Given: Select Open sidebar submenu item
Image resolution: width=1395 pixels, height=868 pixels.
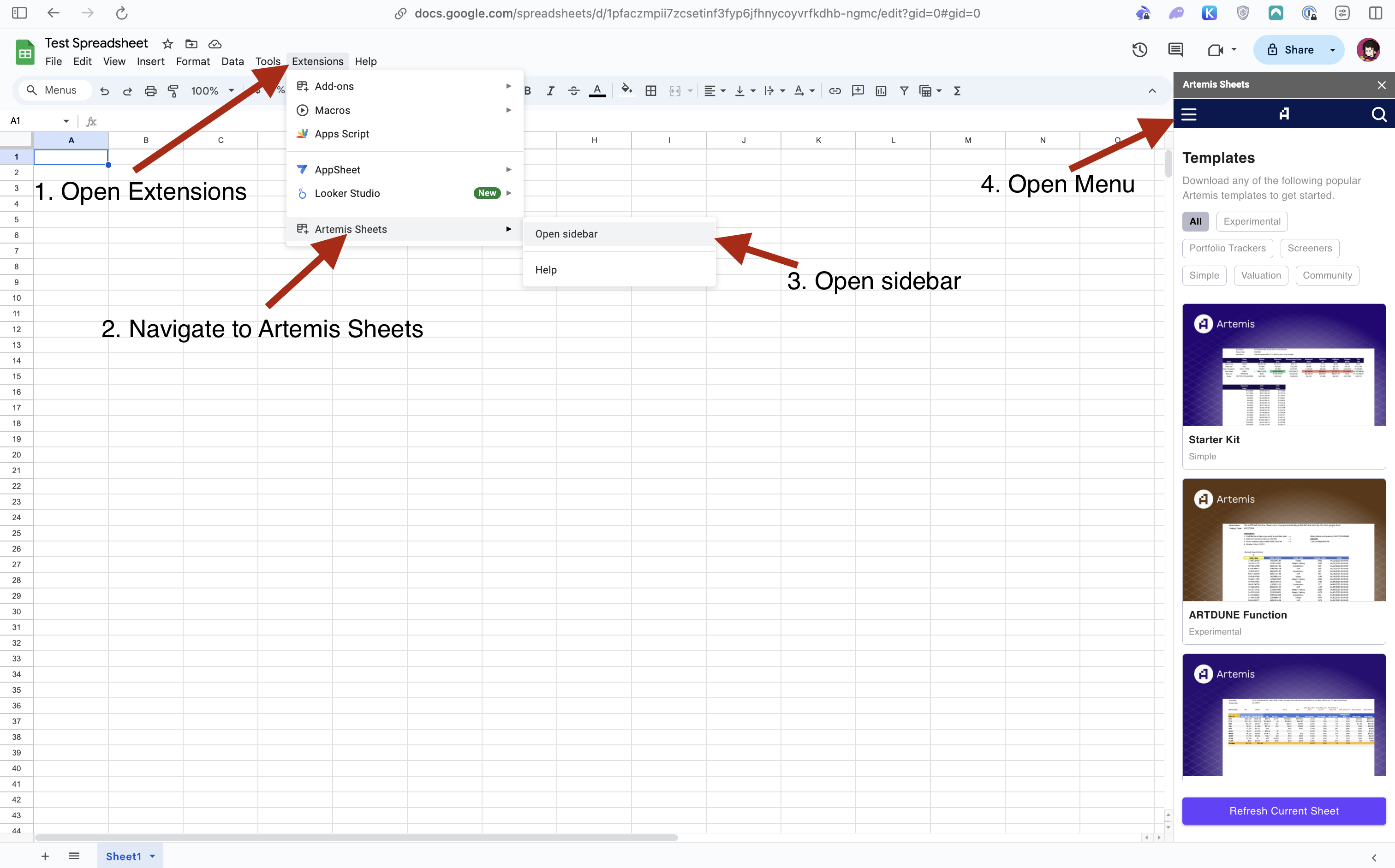Looking at the screenshot, I should (619, 234).
